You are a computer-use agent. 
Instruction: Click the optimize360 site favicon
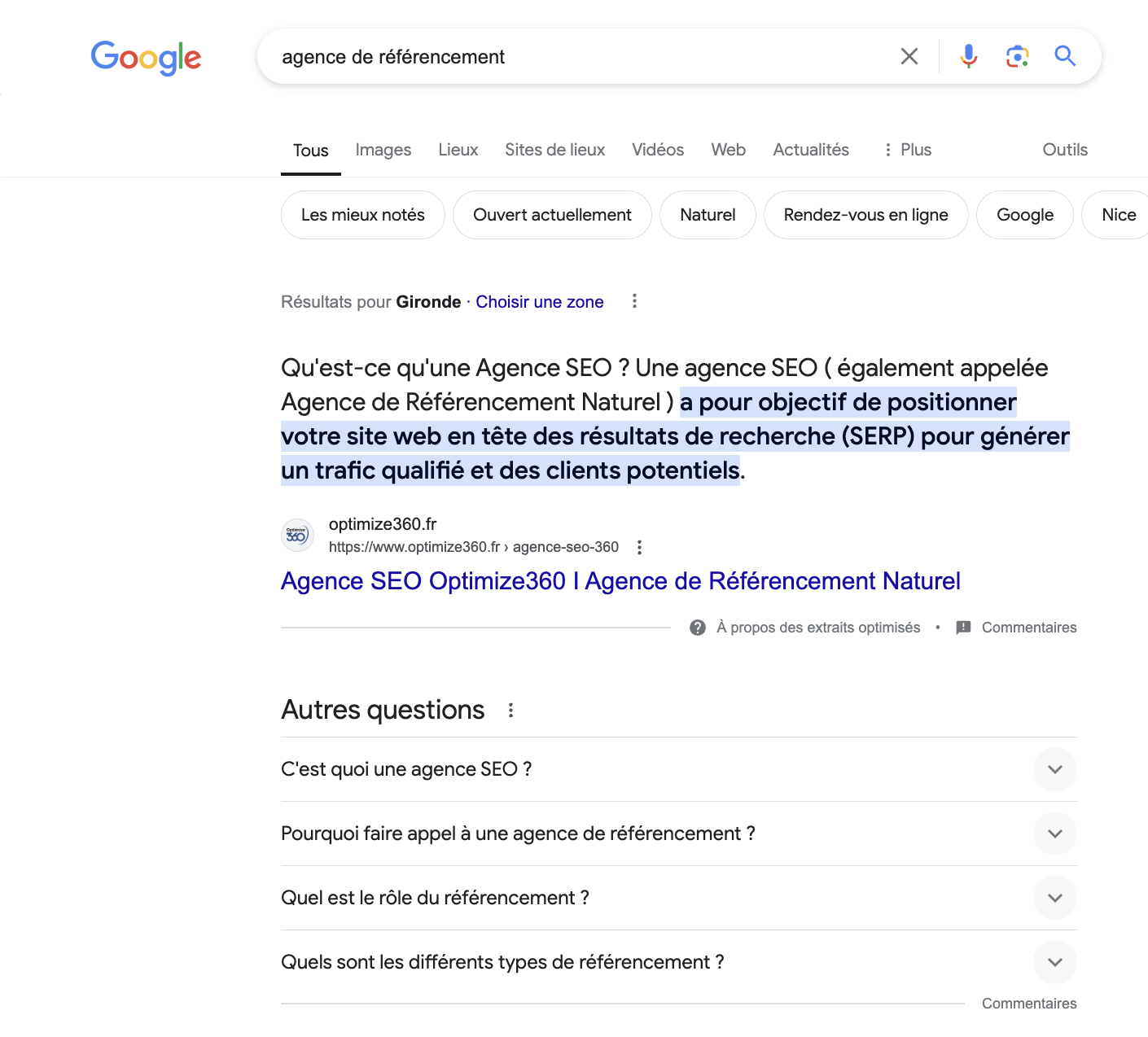click(297, 535)
